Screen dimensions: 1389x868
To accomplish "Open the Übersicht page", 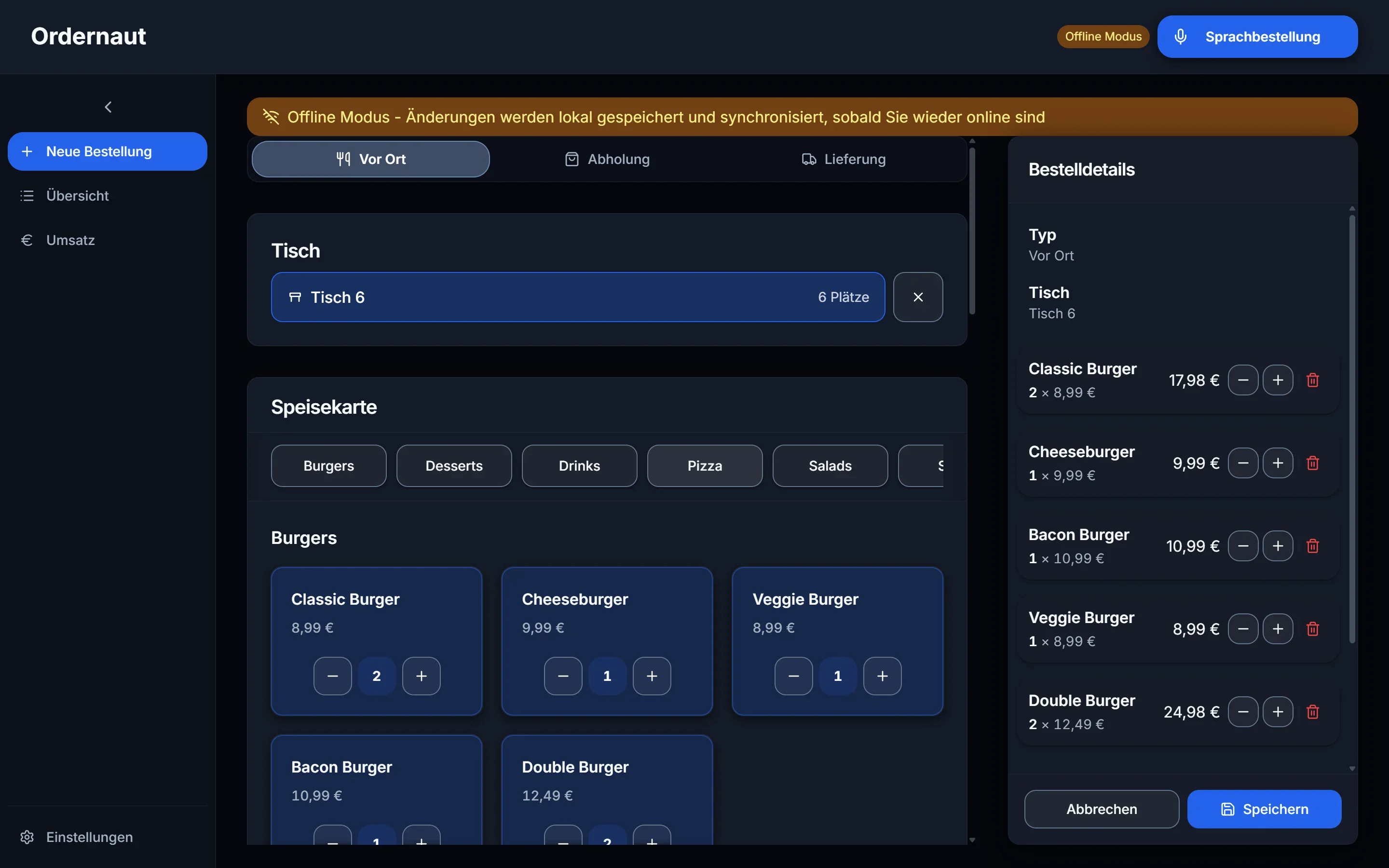I will pyautogui.click(x=108, y=196).
